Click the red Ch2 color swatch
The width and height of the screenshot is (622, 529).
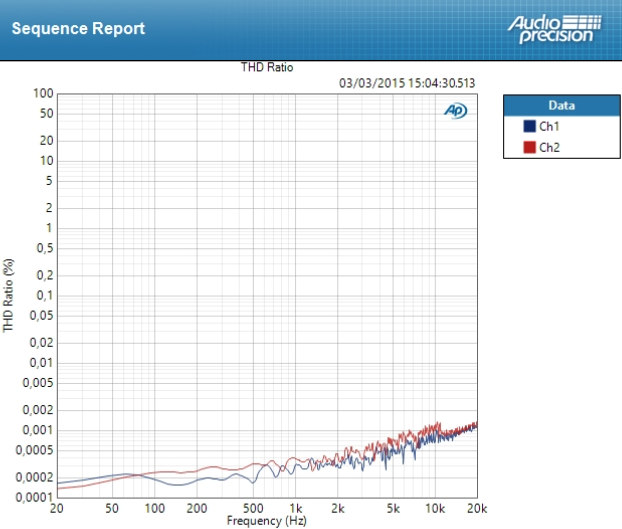point(529,148)
